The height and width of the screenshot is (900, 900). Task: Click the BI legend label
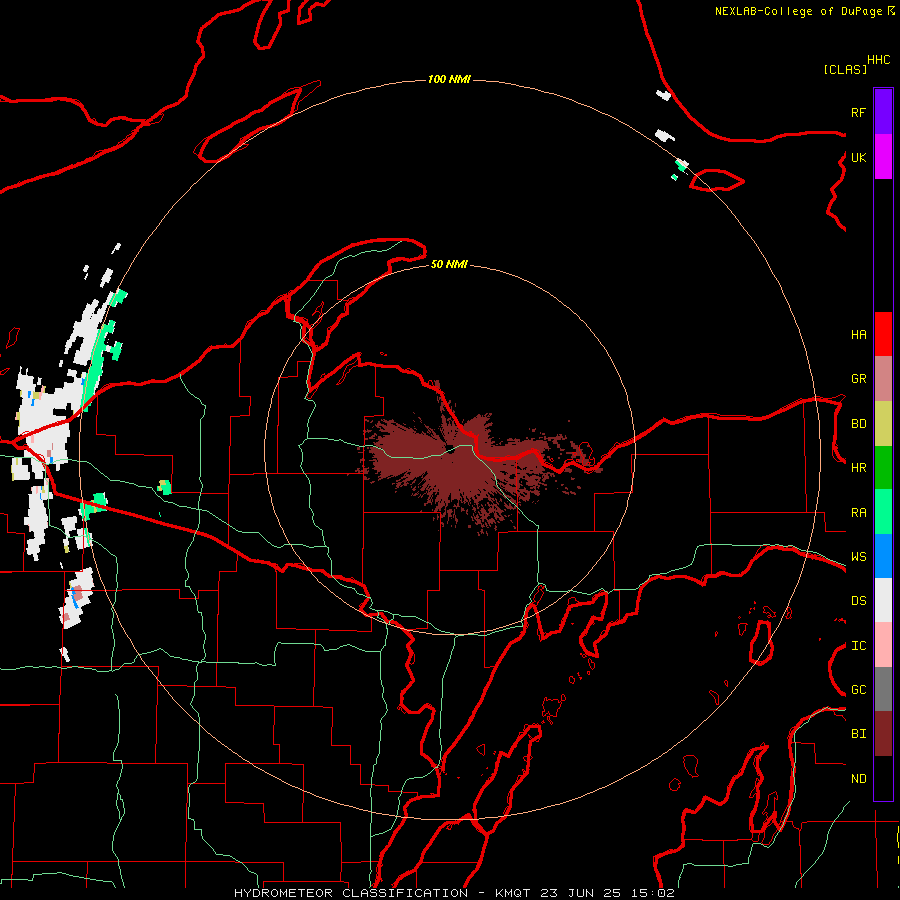[858, 734]
